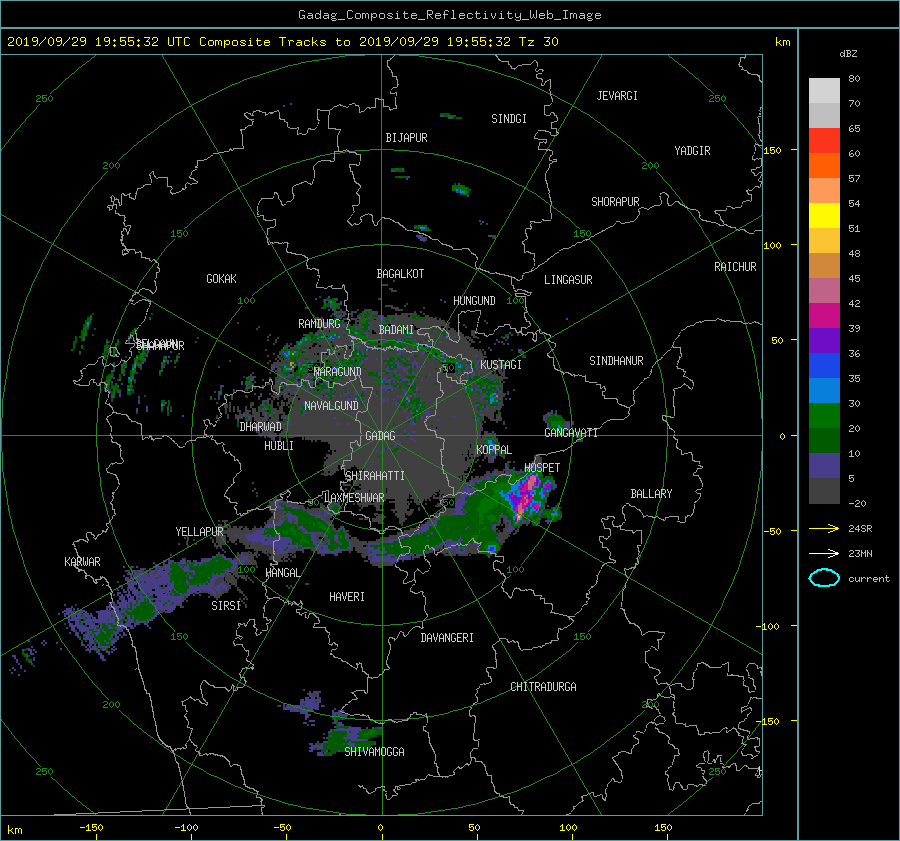Select the 60 dBZ orange swatch
The image size is (900, 841).
point(824,165)
